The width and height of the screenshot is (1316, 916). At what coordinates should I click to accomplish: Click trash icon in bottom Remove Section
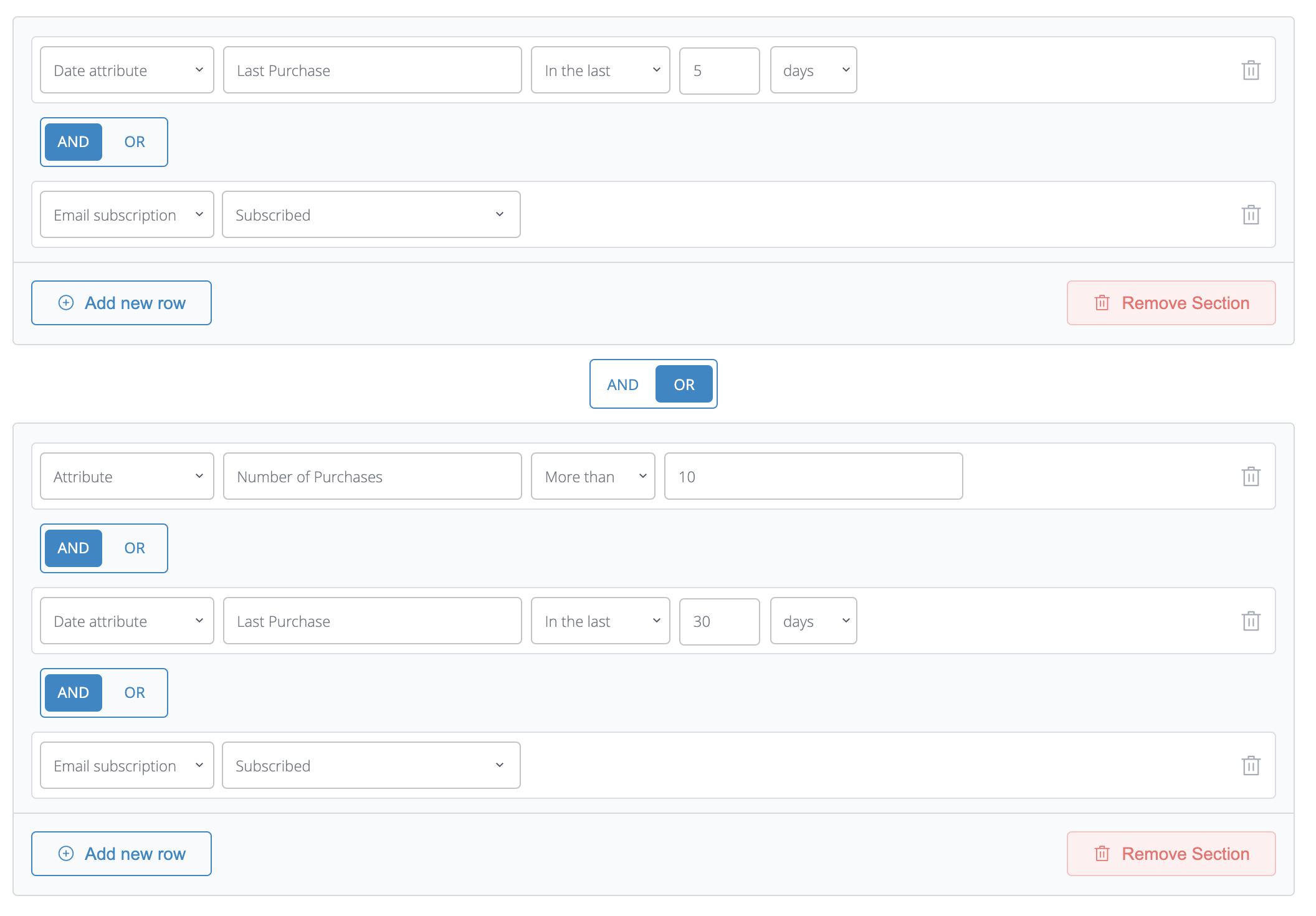(1102, 854)
